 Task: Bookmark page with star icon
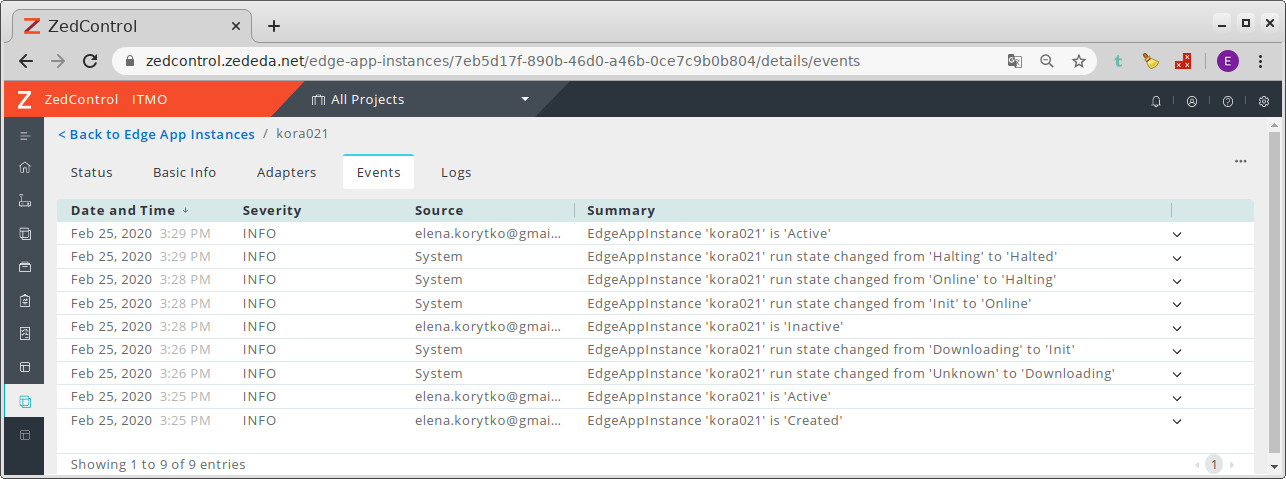click(x=1079, y=61)
